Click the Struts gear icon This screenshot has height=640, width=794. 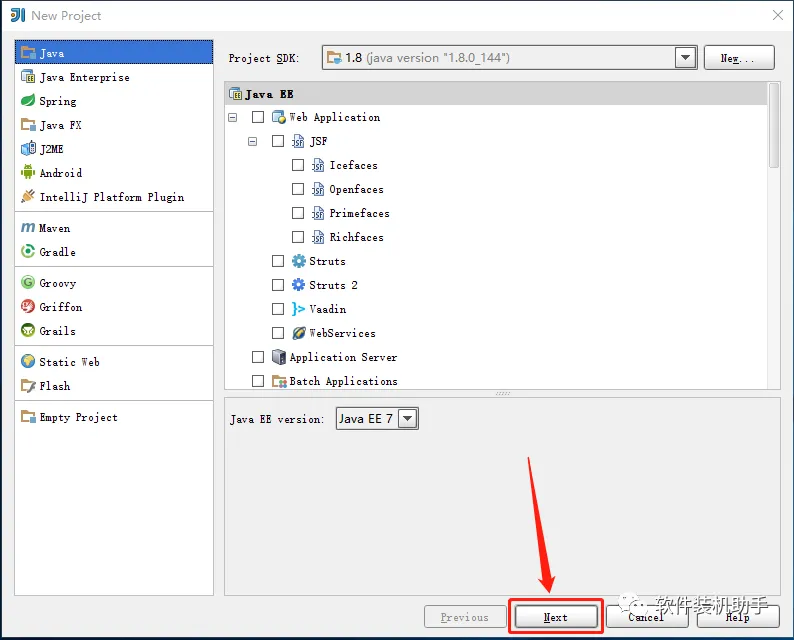click(299, 261)
